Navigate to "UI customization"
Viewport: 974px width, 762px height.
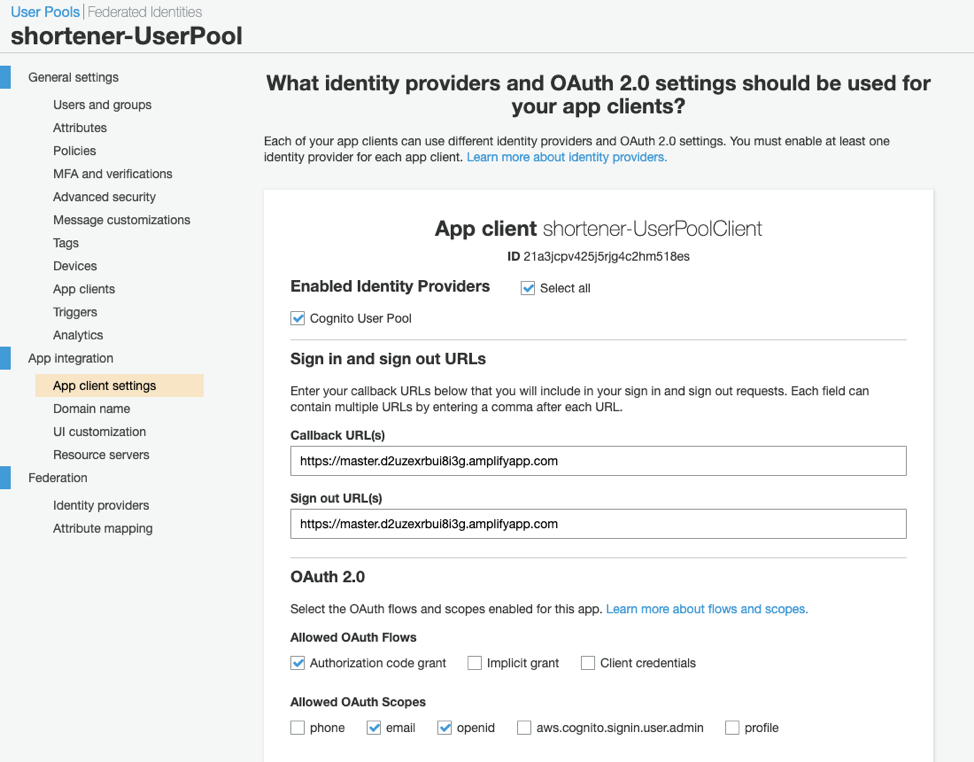coord(97,431)
